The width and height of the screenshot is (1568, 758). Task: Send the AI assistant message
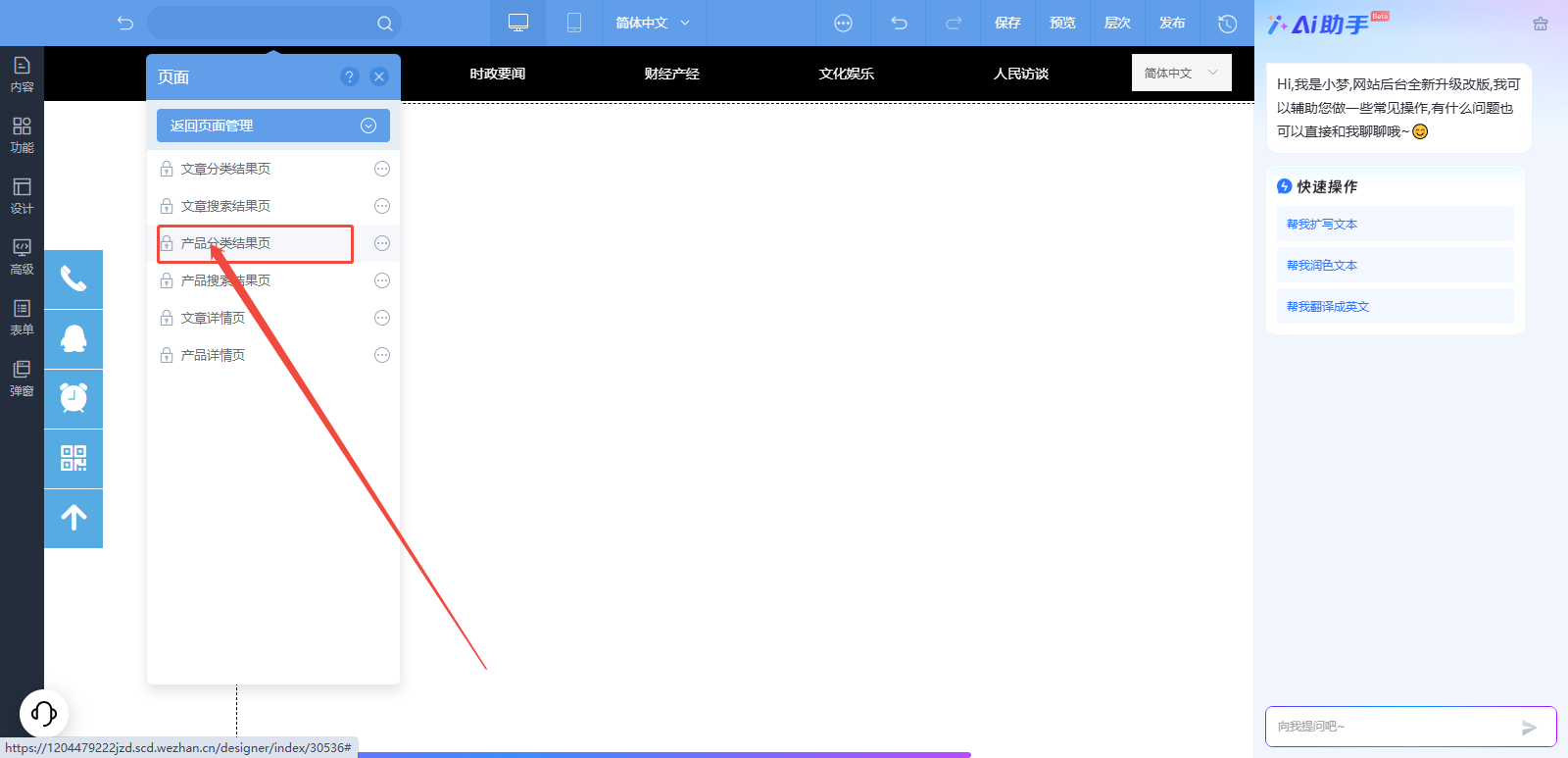1529,728
